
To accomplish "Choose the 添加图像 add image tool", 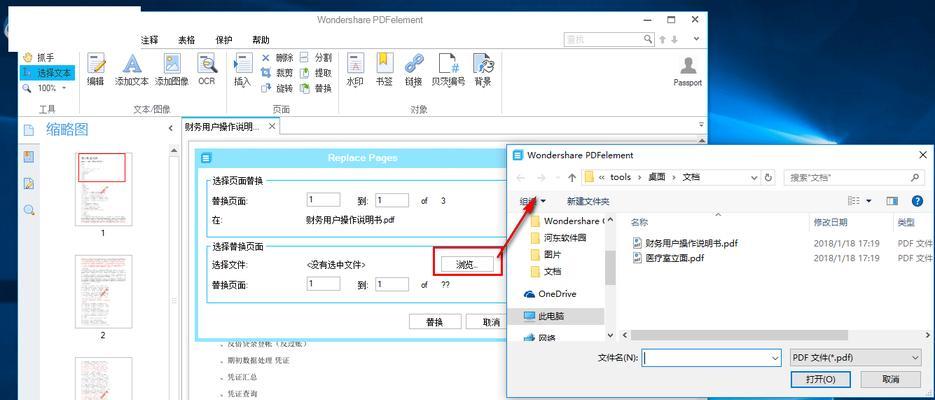I will pos(172,70).
